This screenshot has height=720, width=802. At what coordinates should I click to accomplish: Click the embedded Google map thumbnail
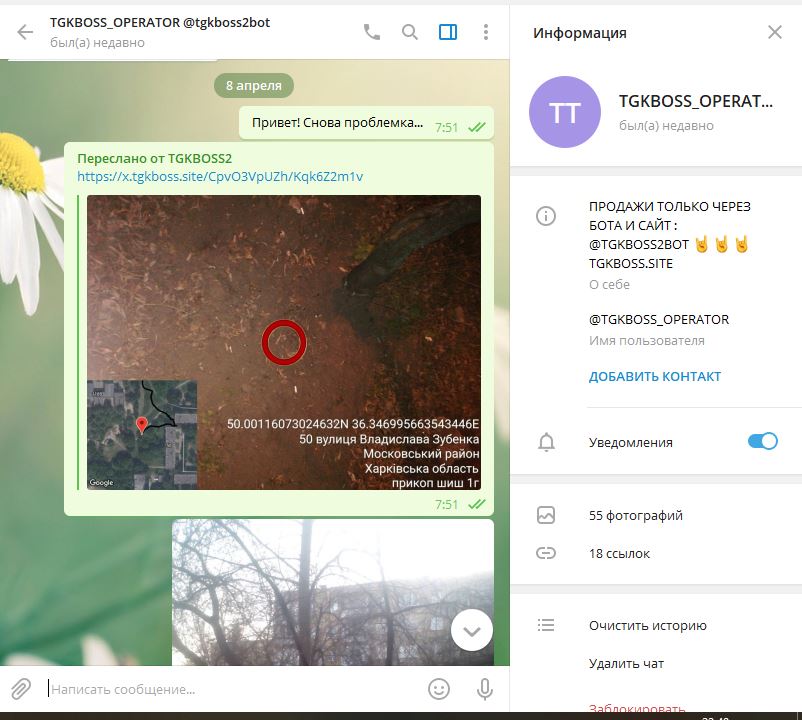coord(142,435)
